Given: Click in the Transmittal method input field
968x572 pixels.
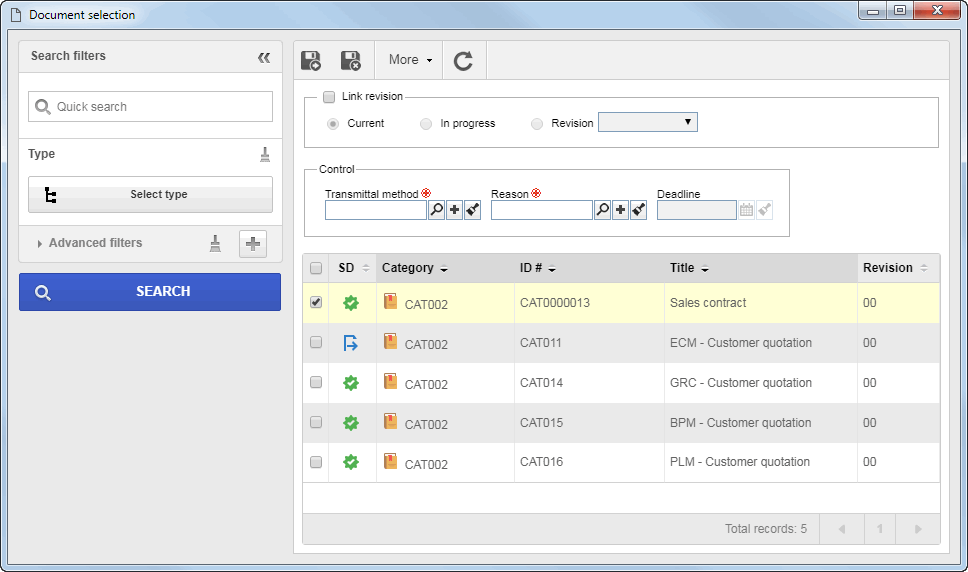Looking at the screenshot, I should 375,210.
